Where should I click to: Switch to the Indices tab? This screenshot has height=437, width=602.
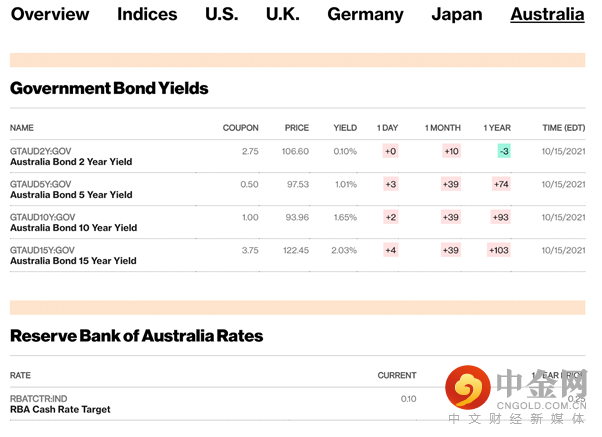click(x=147, y=14)
